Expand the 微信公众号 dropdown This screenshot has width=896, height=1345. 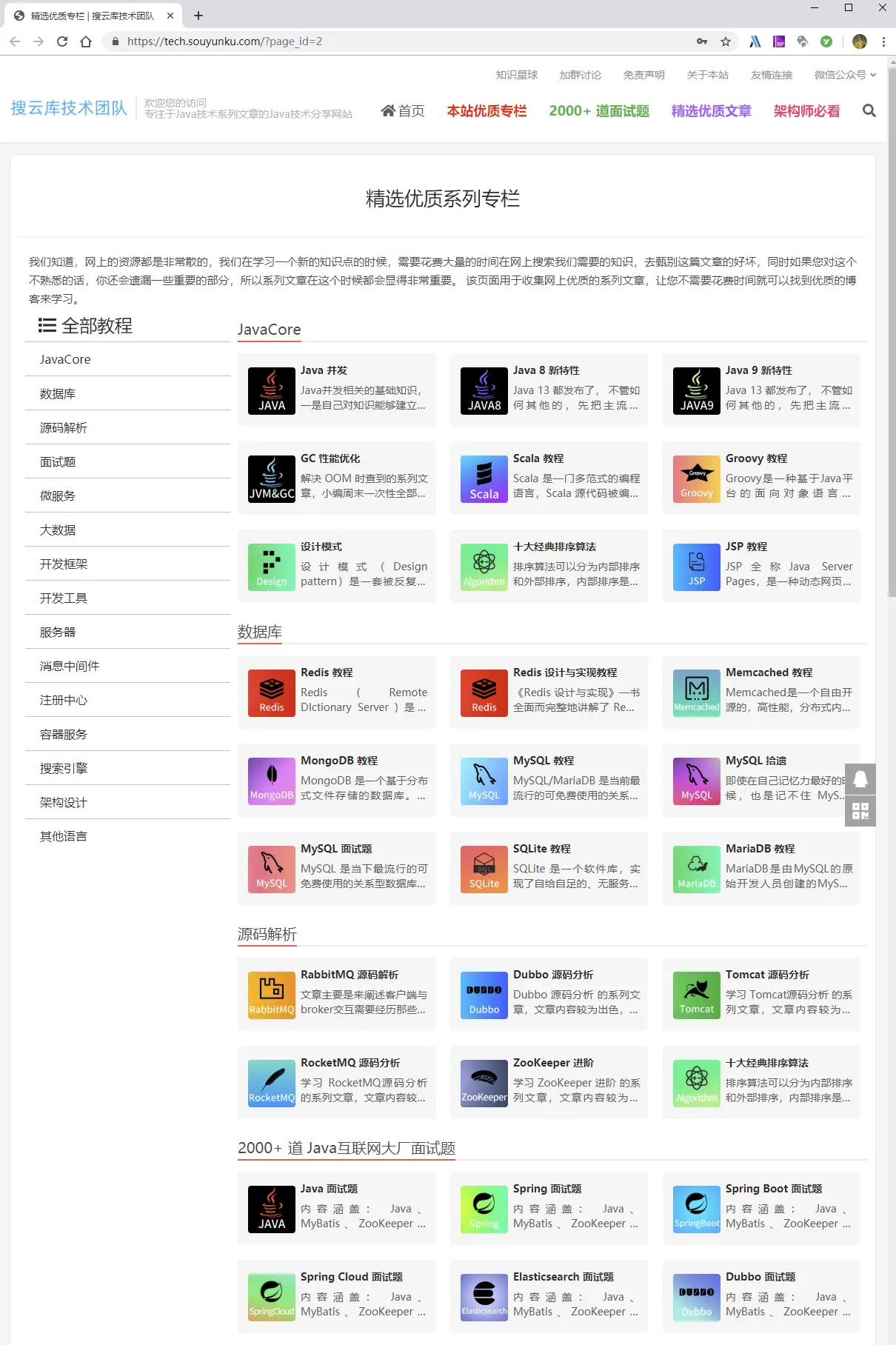pyautogui.click(x=845, y=75)
